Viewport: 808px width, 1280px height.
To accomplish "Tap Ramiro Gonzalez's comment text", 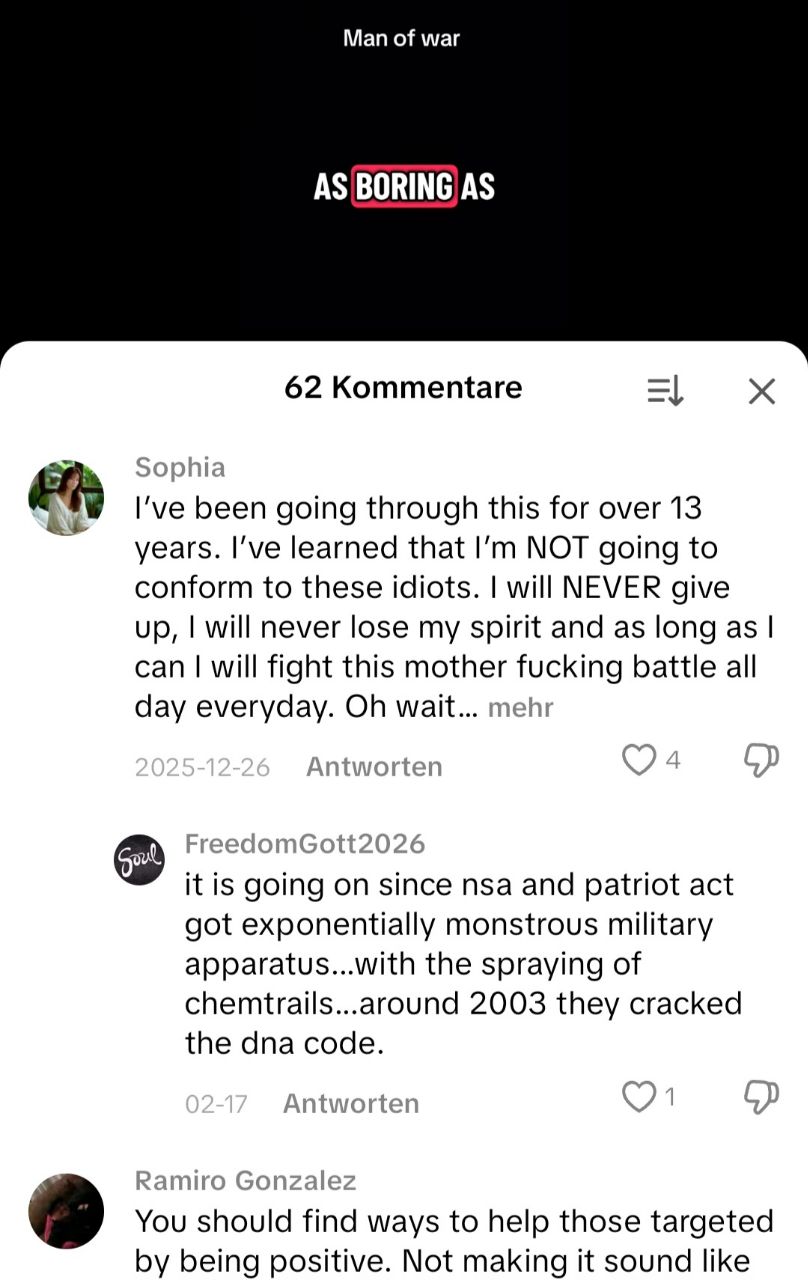I will tap(454, 1241).
